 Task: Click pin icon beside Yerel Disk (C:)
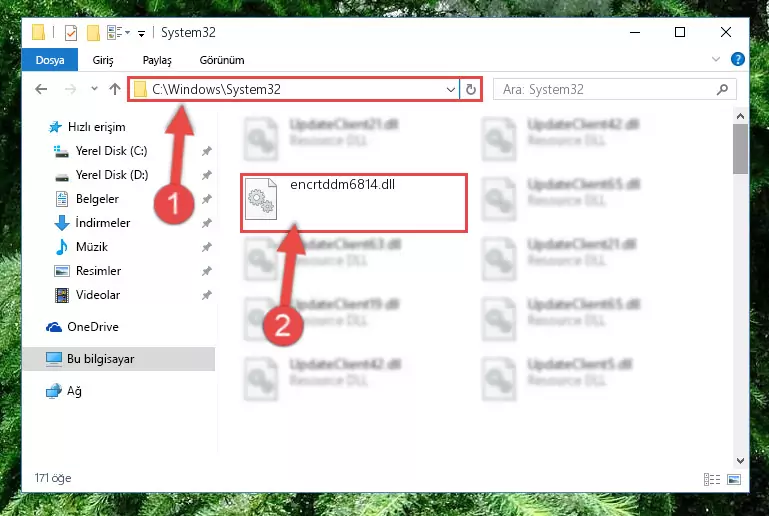coord(206,151)
